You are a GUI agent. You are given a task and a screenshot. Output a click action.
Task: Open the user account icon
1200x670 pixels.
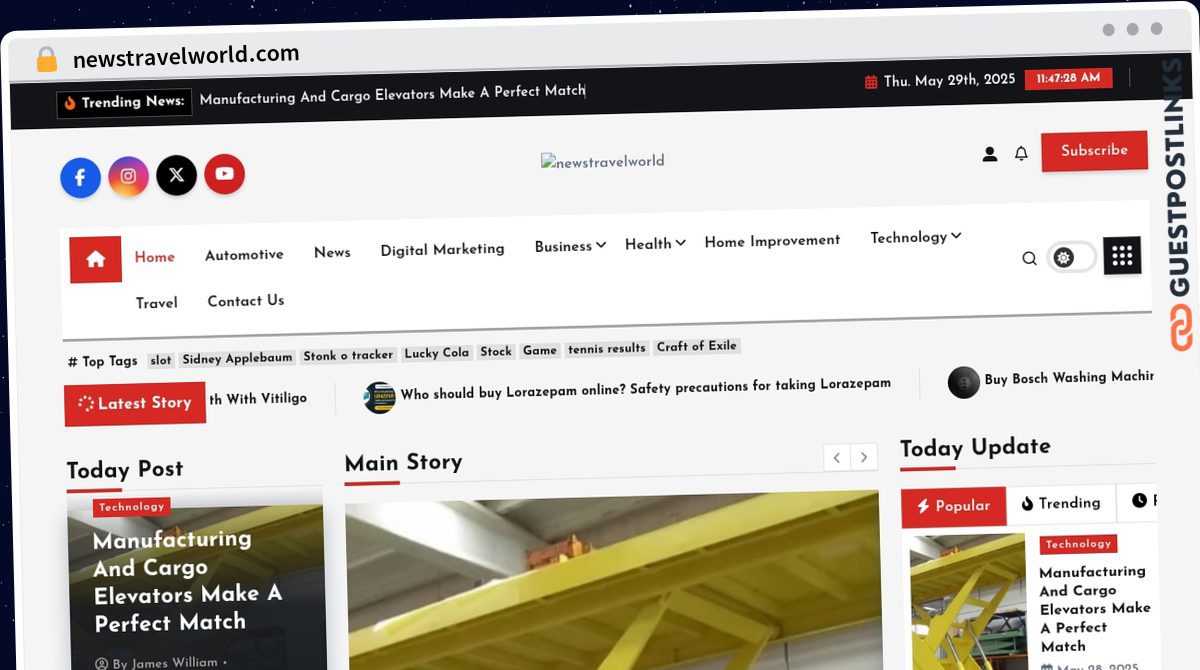click(990, 154)
